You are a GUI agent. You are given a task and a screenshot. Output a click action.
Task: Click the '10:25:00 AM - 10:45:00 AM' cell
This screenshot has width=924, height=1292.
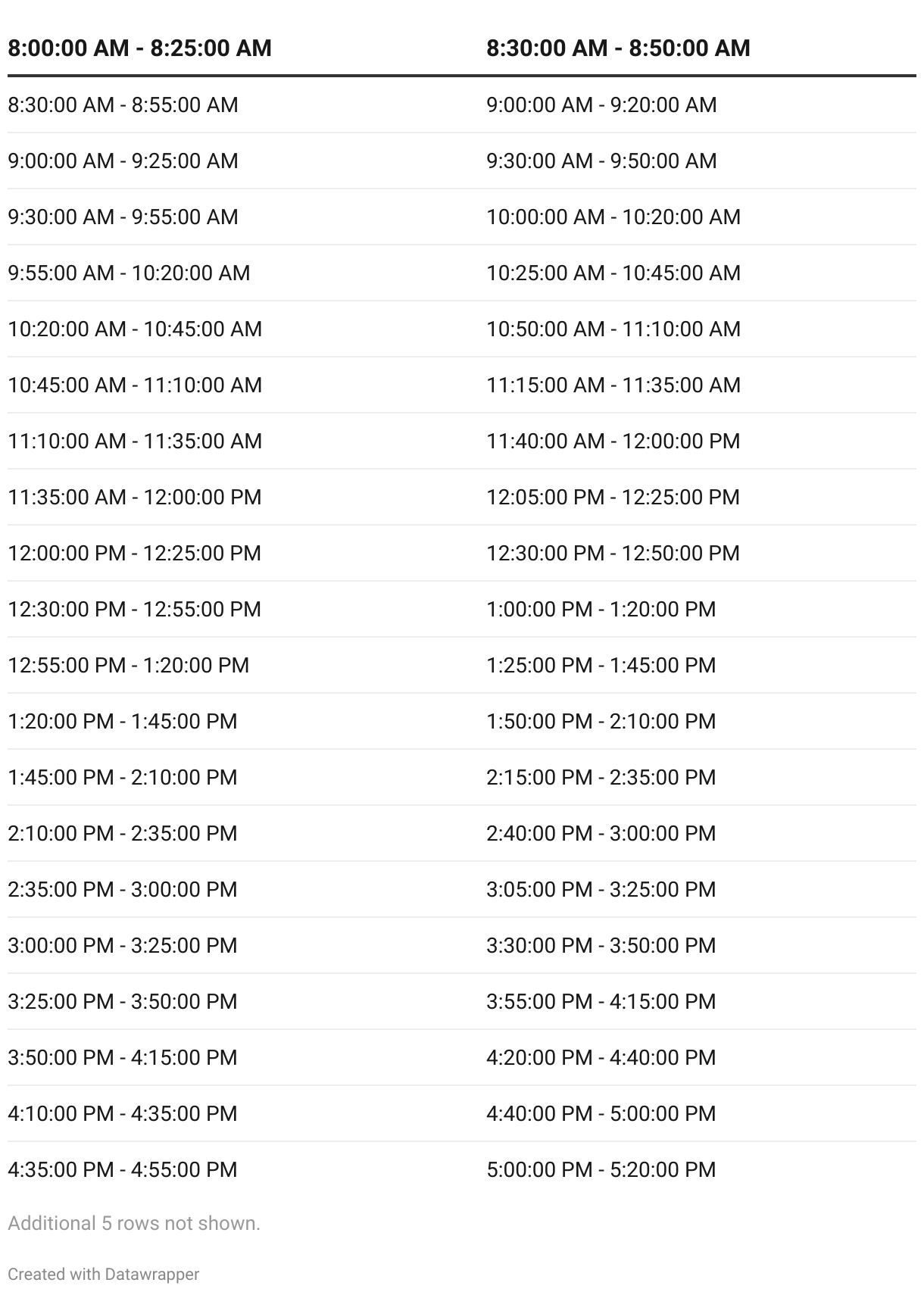point(613,273)
